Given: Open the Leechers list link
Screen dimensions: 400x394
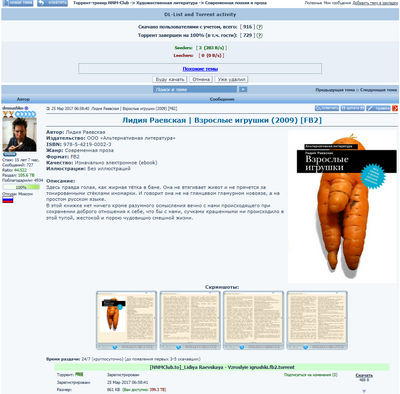Looking at the screenshot, I should point(183,55).
